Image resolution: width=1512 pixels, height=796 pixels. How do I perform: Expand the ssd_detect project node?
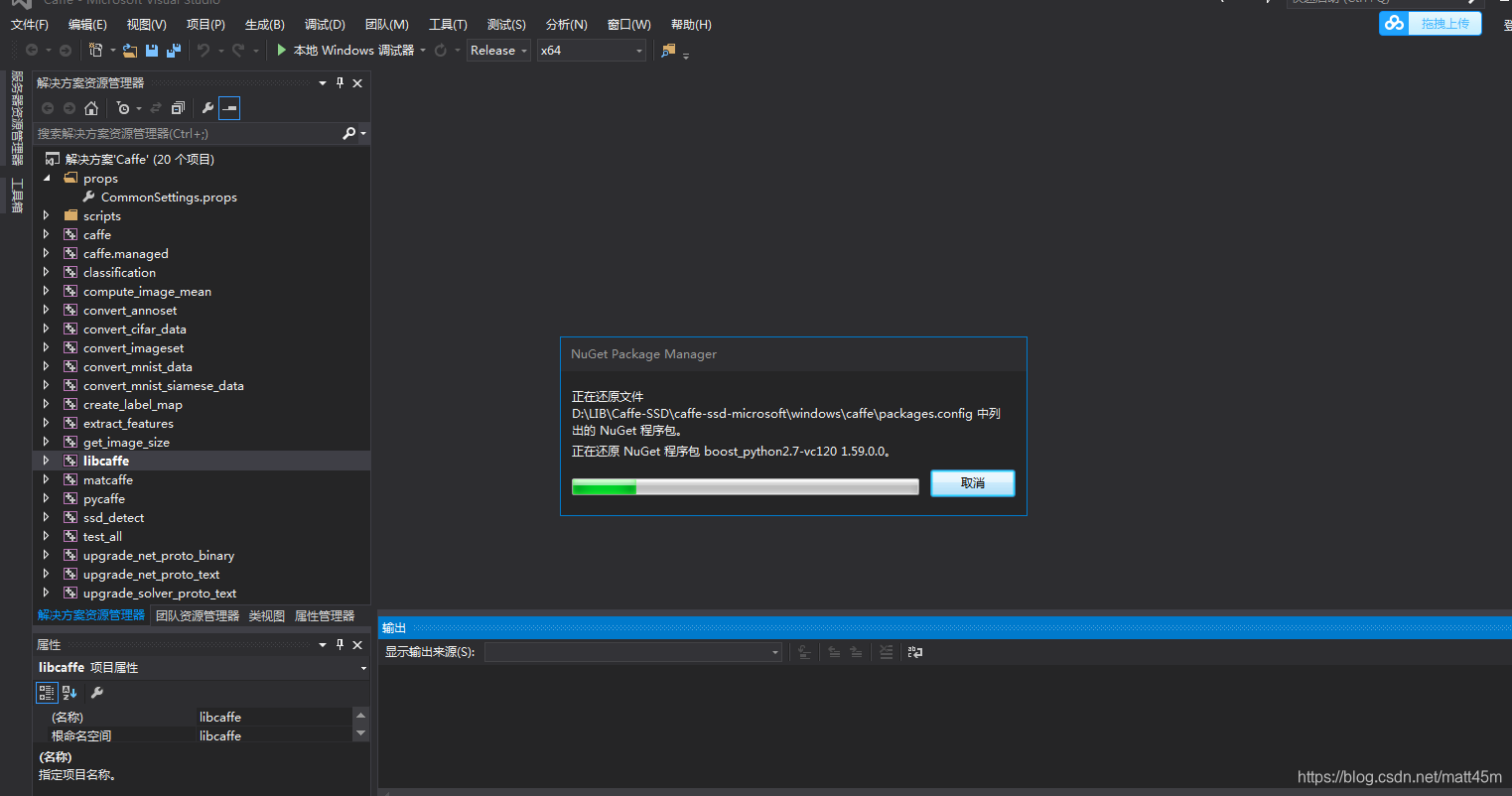(x=47, y=517)
